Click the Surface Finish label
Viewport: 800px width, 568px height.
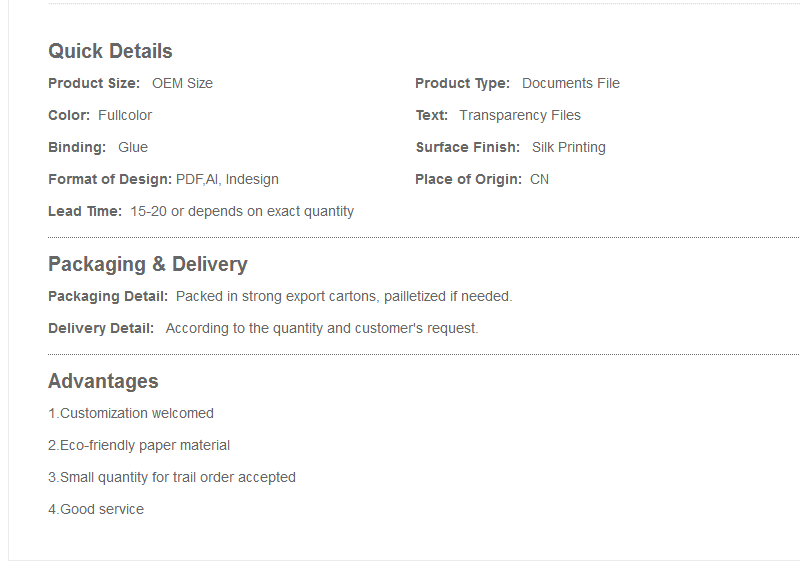coord(467,147)
